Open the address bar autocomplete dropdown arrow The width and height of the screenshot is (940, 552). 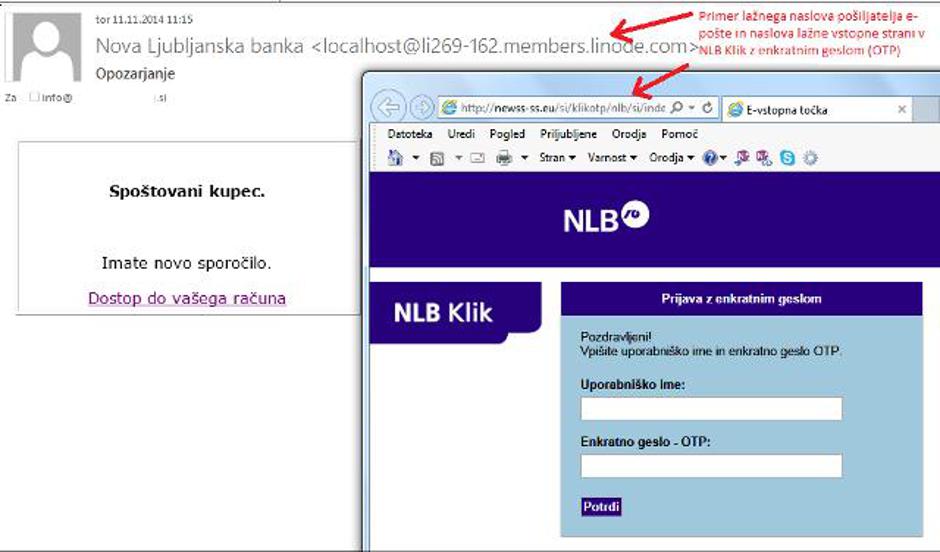point(692,108)
